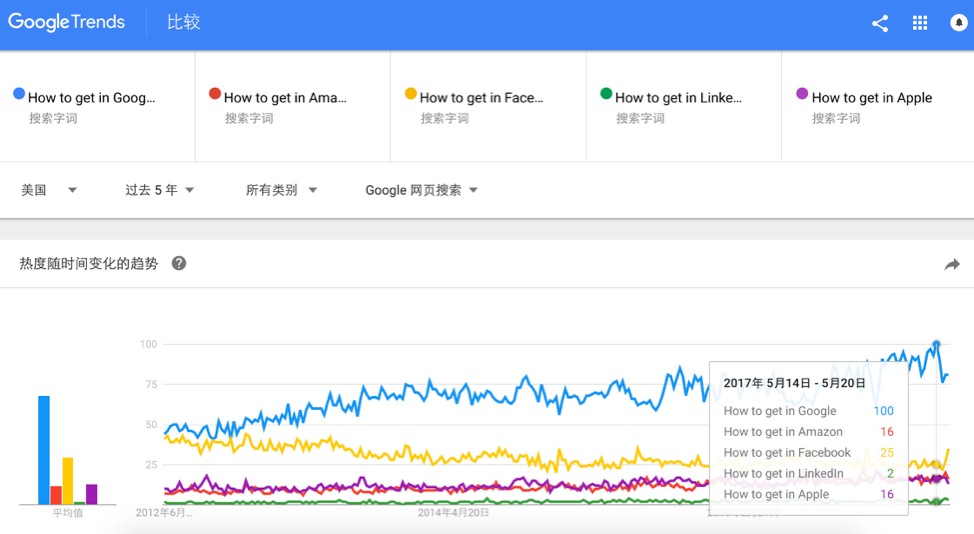Viewport: 974px width, 534px height.
Task: Expand the 所有类别 category dropdown
Action: point(281,190)
